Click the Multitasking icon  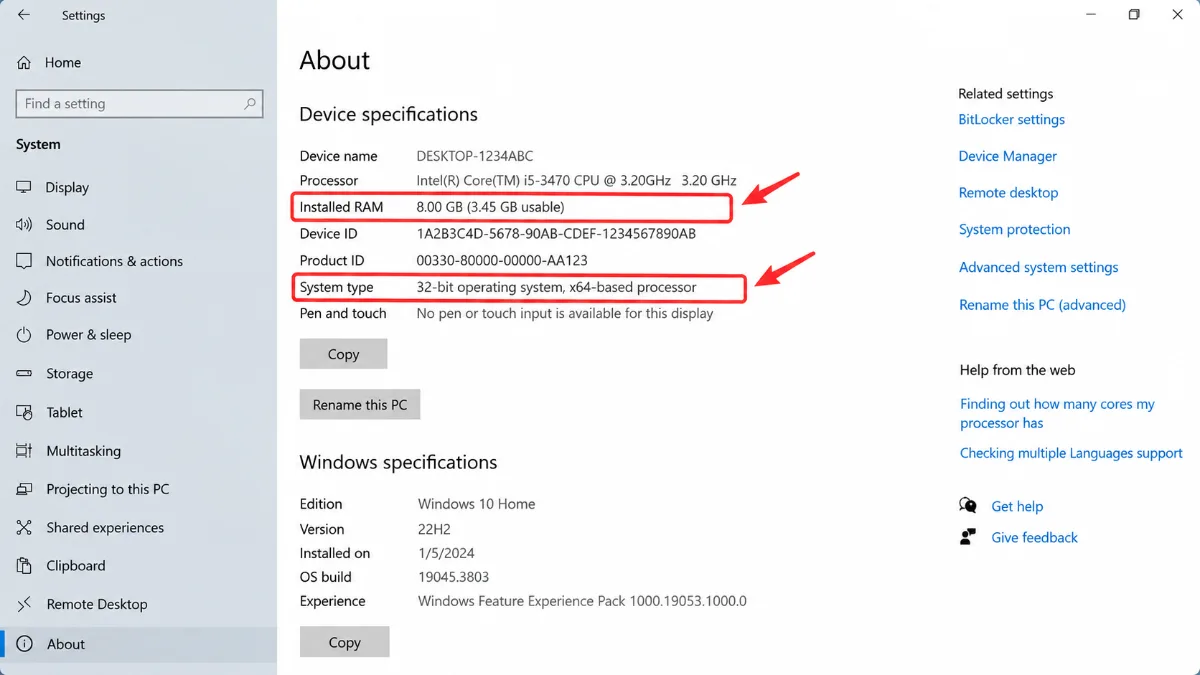click(25, 451)
